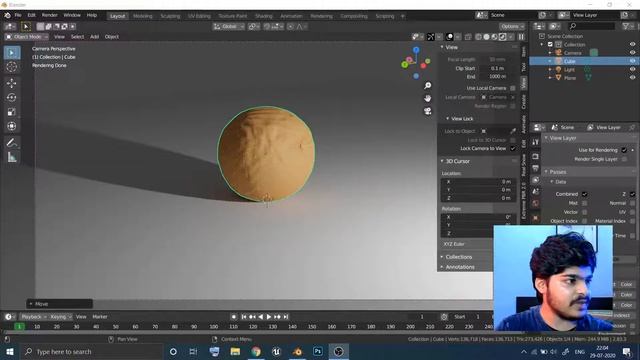
Task: Expand the Collections panel
Action: [442, 257]
